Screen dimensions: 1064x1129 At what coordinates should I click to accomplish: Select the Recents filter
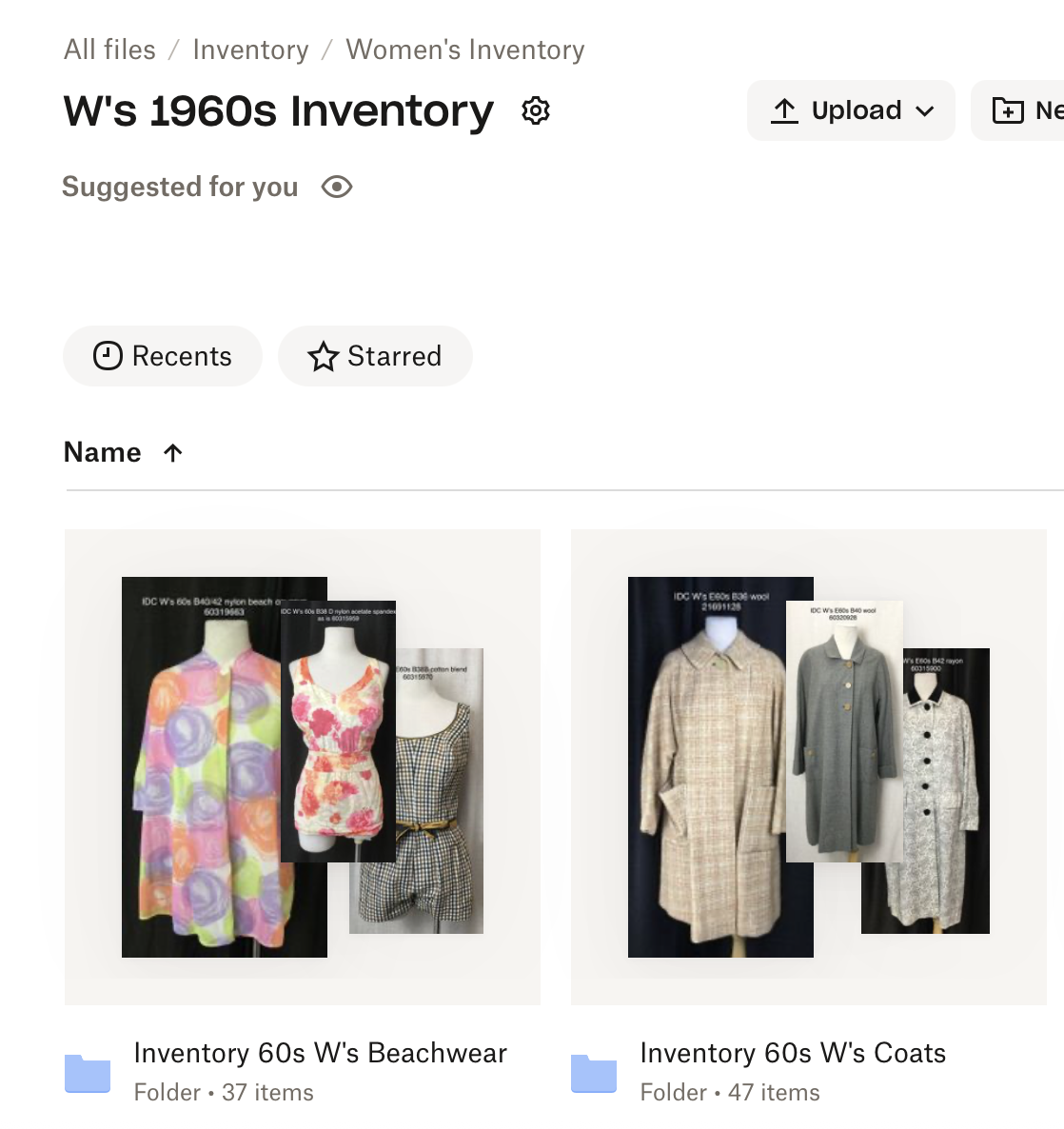[163, 356]
